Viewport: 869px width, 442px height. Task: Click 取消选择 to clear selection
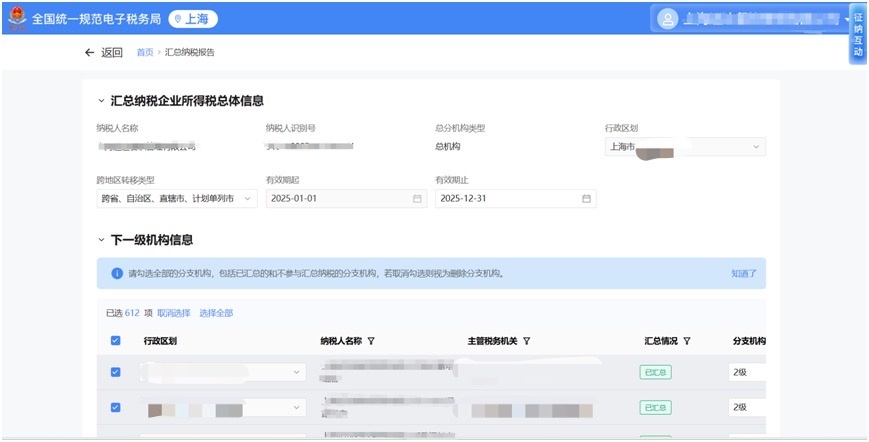(173, 313)
